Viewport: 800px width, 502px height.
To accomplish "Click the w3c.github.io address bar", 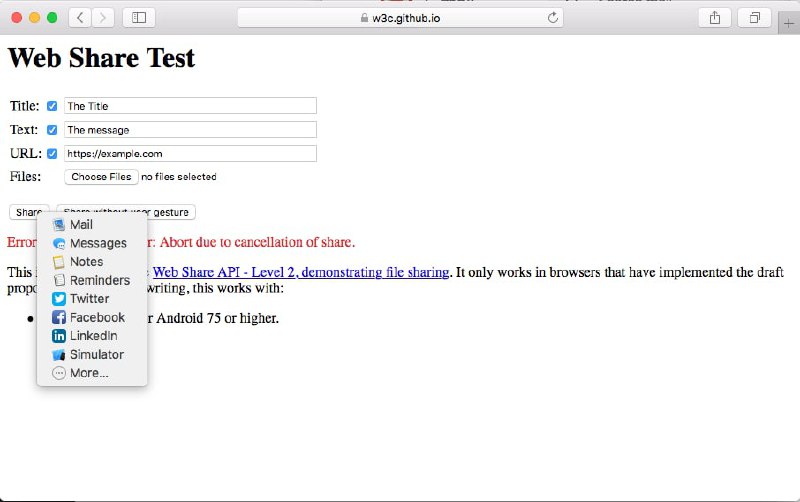I will coord(401,18).
